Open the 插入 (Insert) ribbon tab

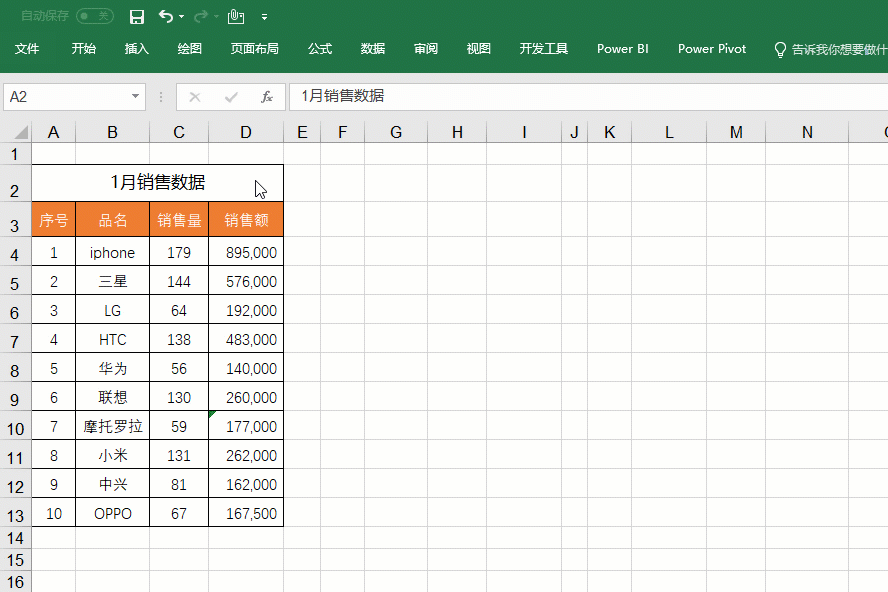[x=137, y=49]
